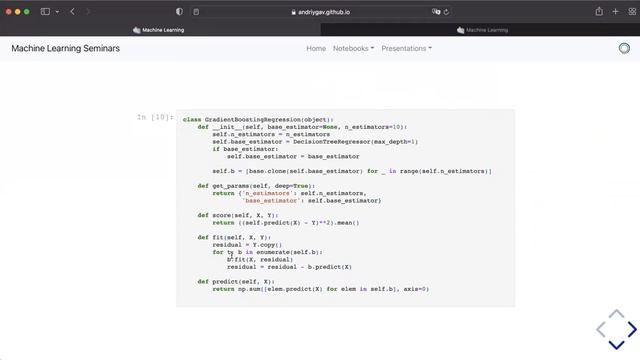The height and width of the screenshot is (360, 640).
Task: Go to the previous slide with left arrow
Action: (x=601, y=329)
